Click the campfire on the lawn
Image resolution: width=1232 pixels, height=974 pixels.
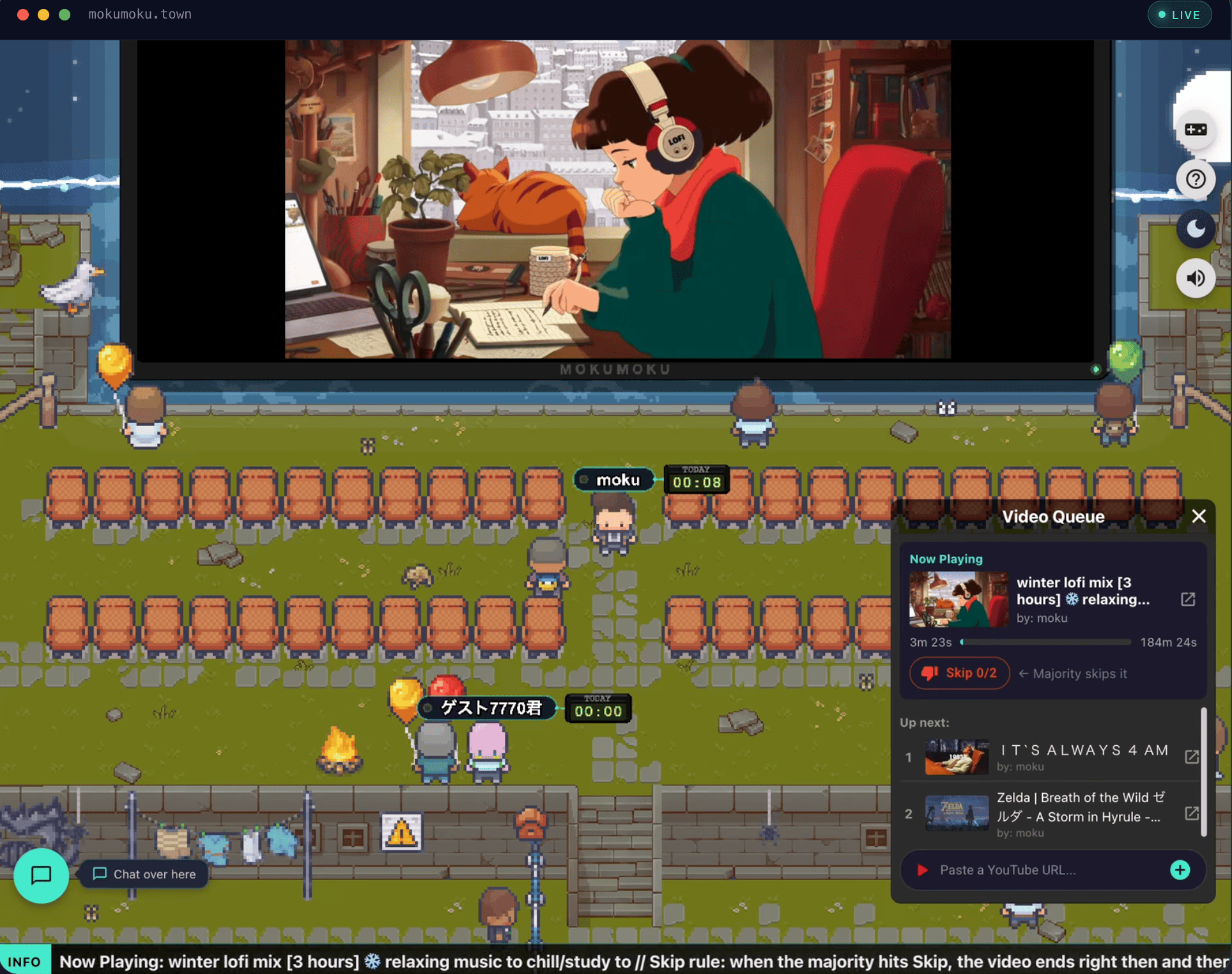pyautogui.click(x=339, y=750)
